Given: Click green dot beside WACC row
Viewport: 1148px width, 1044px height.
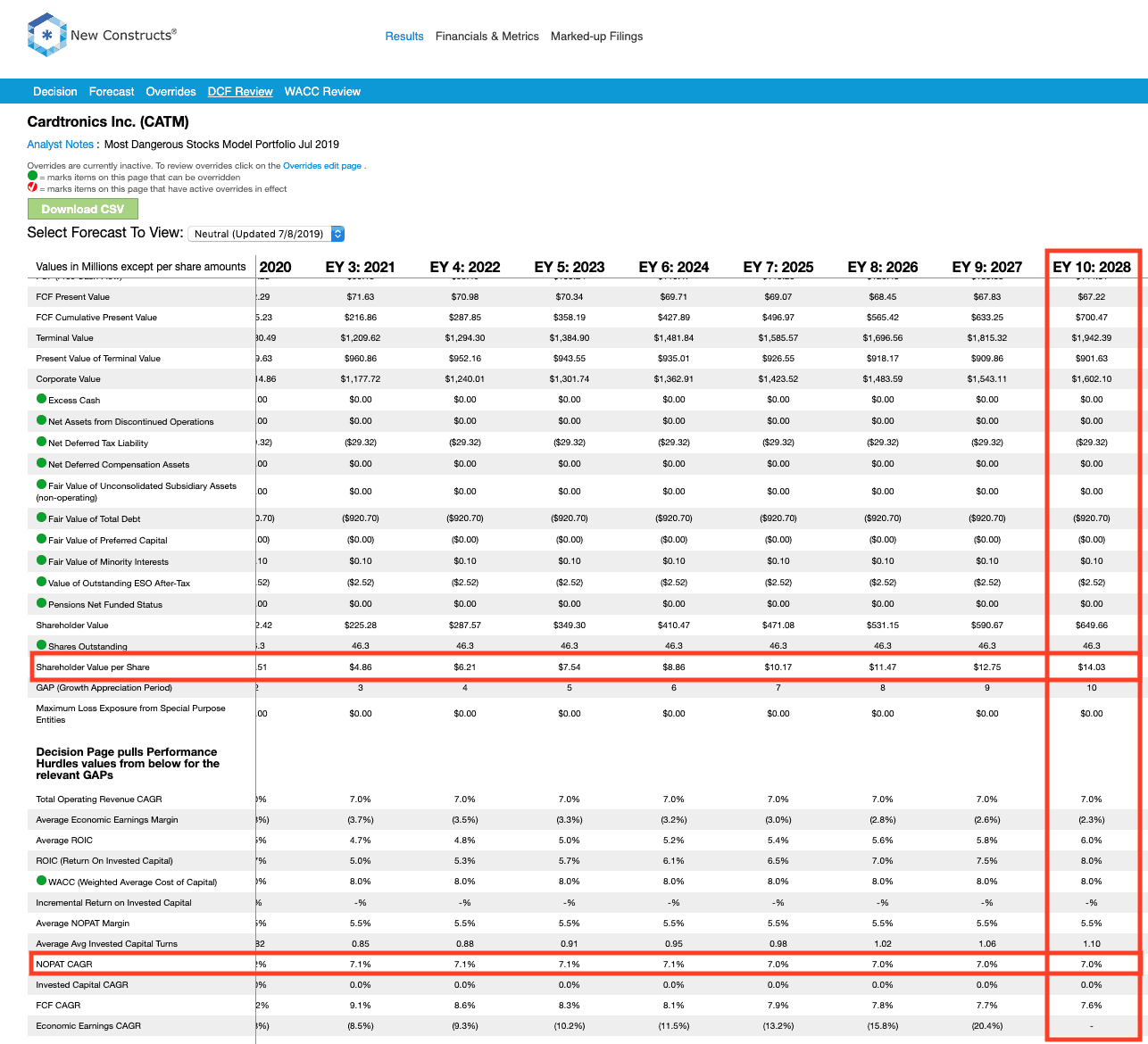Looking at the screenshot, I should pos(41,881).
